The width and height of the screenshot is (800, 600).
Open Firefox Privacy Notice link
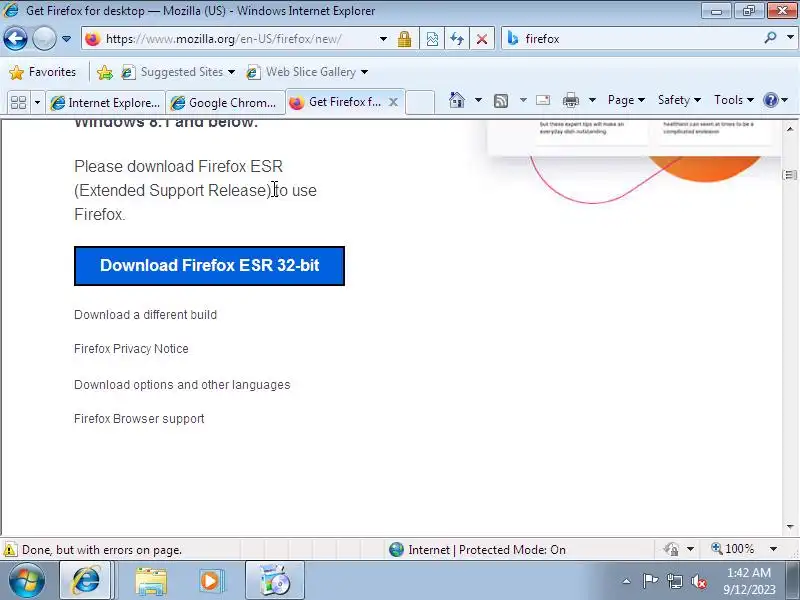pyautogui.click(x=131, y=349)
